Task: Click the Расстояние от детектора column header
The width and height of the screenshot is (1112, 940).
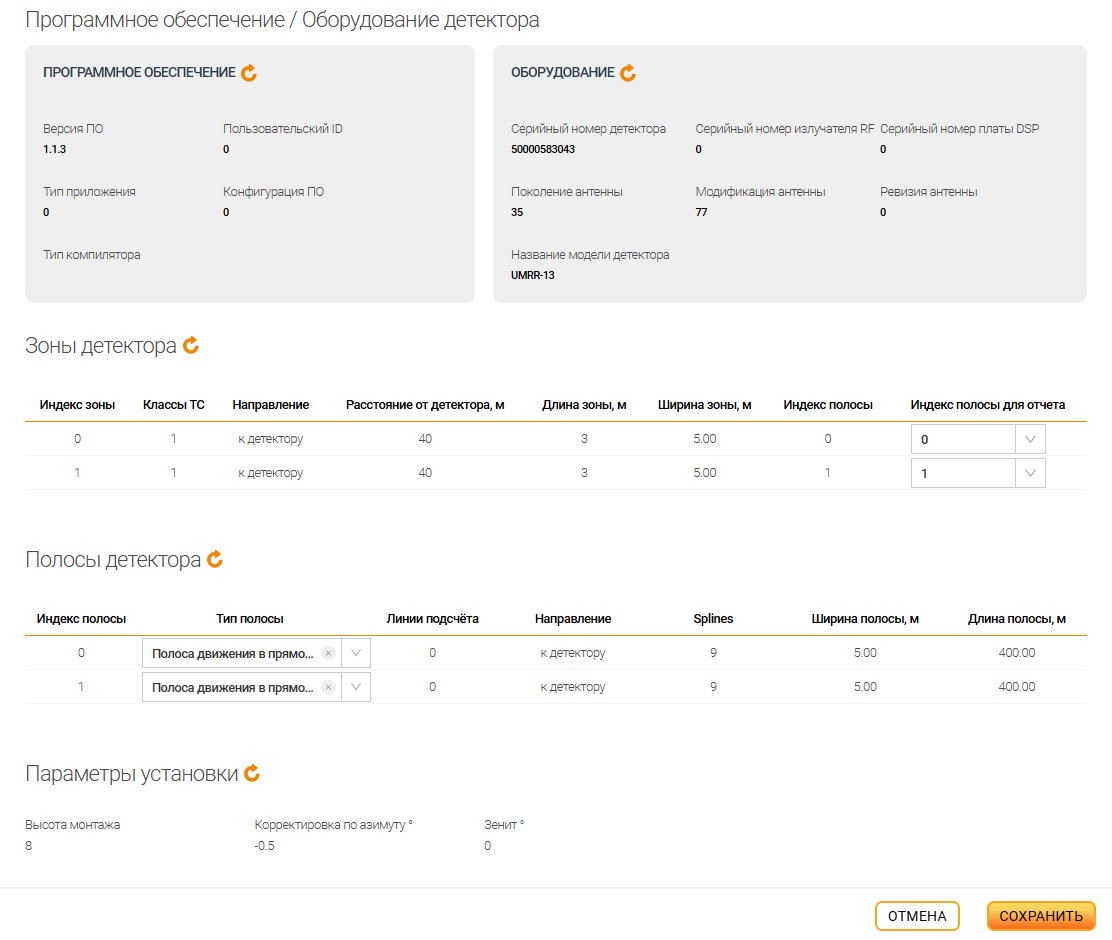Action: [425, 404]
